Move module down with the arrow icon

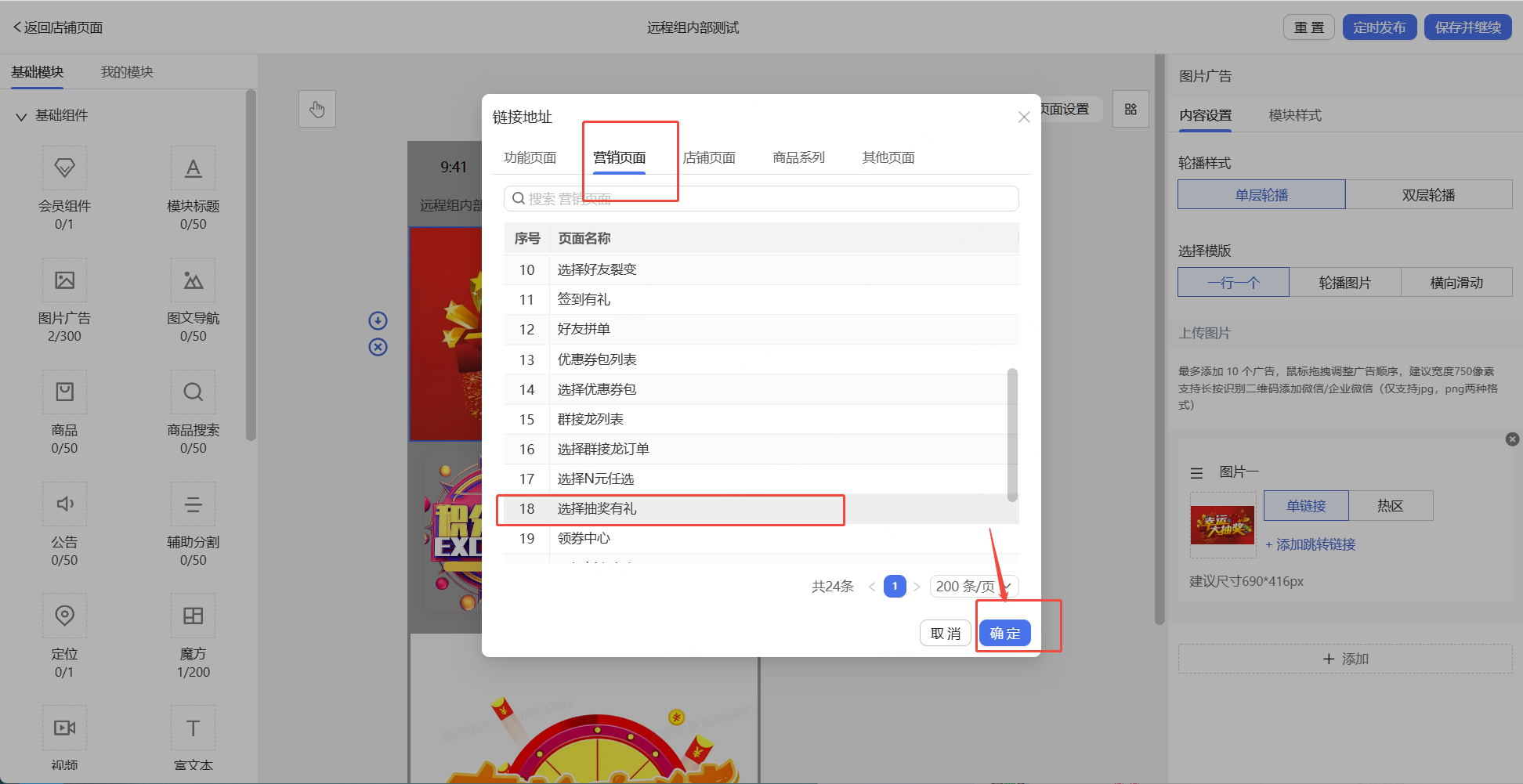pos(378,320)
